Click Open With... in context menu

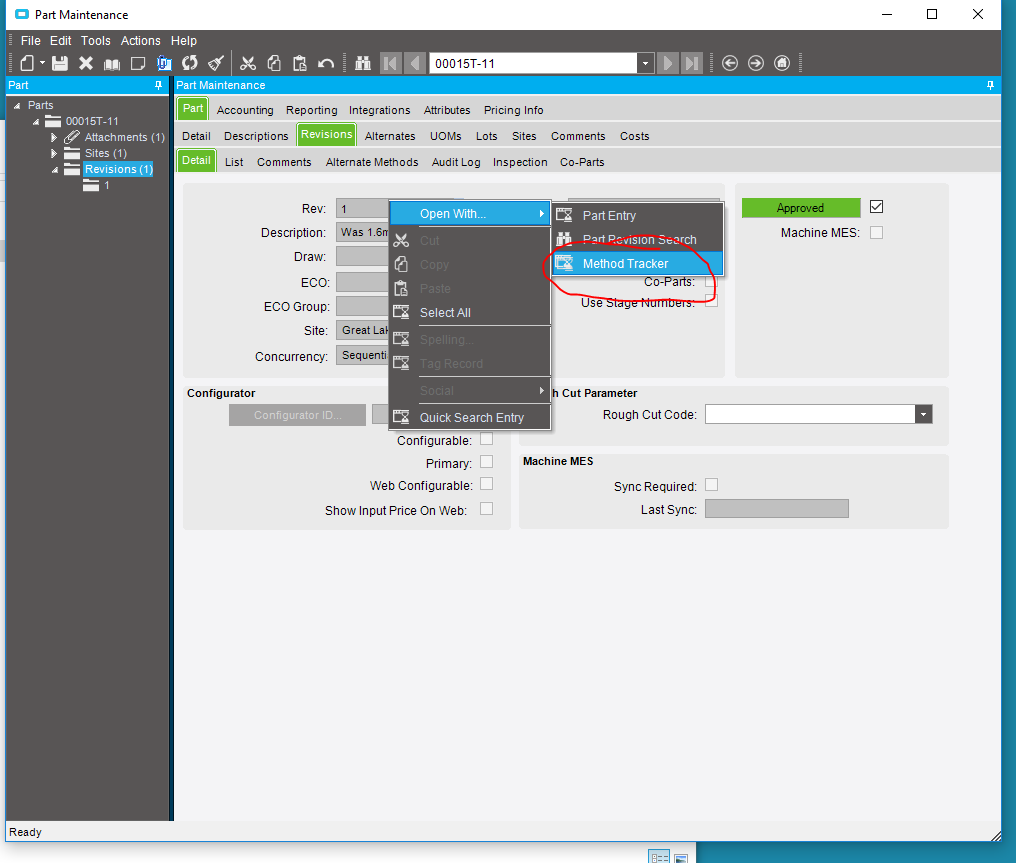coord(470,214)
